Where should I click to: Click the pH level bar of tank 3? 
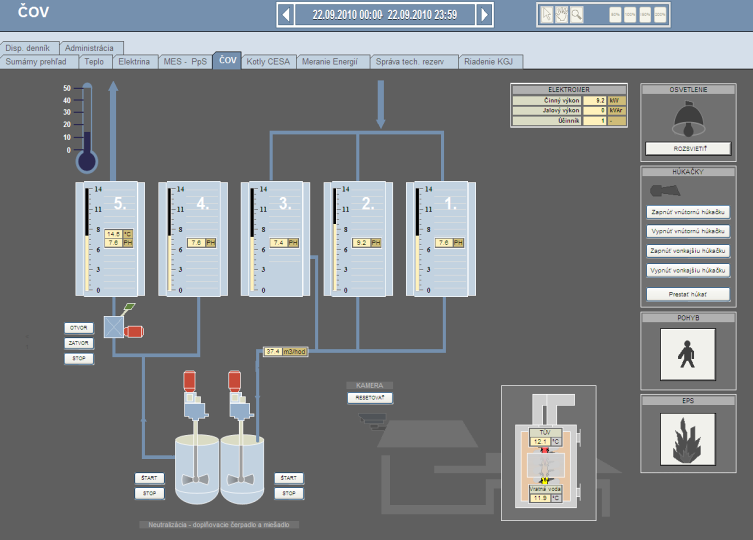click(252, 239)
